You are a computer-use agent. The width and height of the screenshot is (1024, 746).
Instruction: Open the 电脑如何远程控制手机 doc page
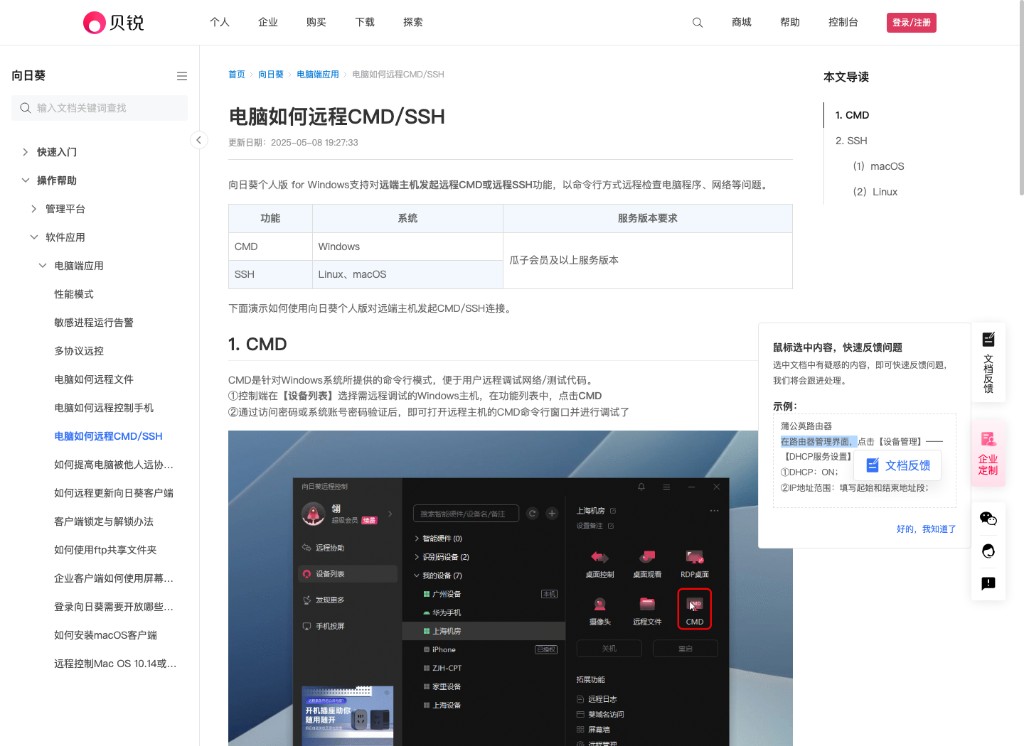coord(104,408)
